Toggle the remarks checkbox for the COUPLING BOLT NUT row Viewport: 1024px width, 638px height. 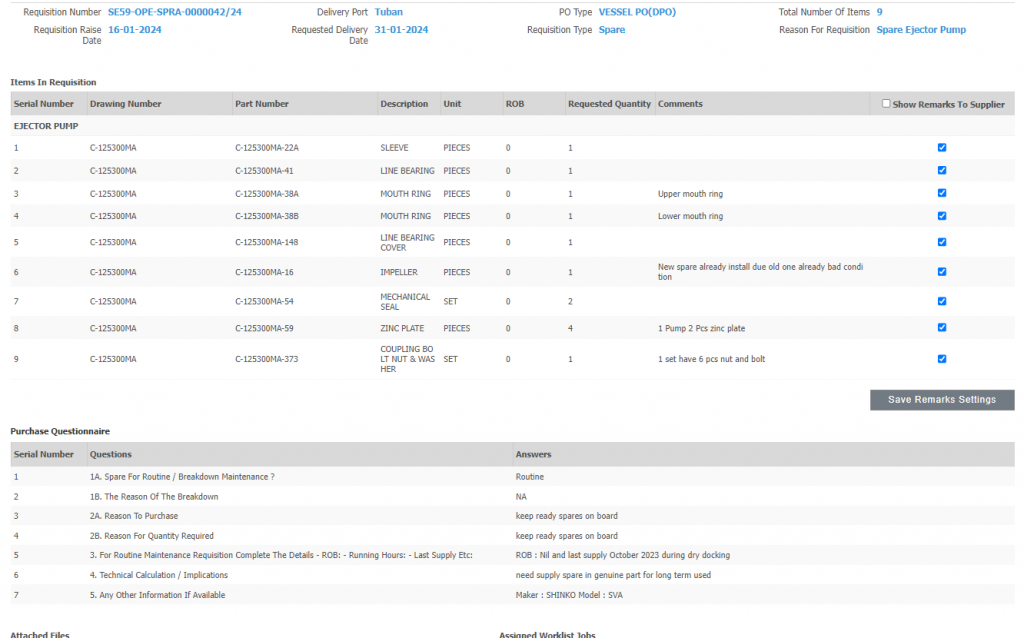point(942,359)
